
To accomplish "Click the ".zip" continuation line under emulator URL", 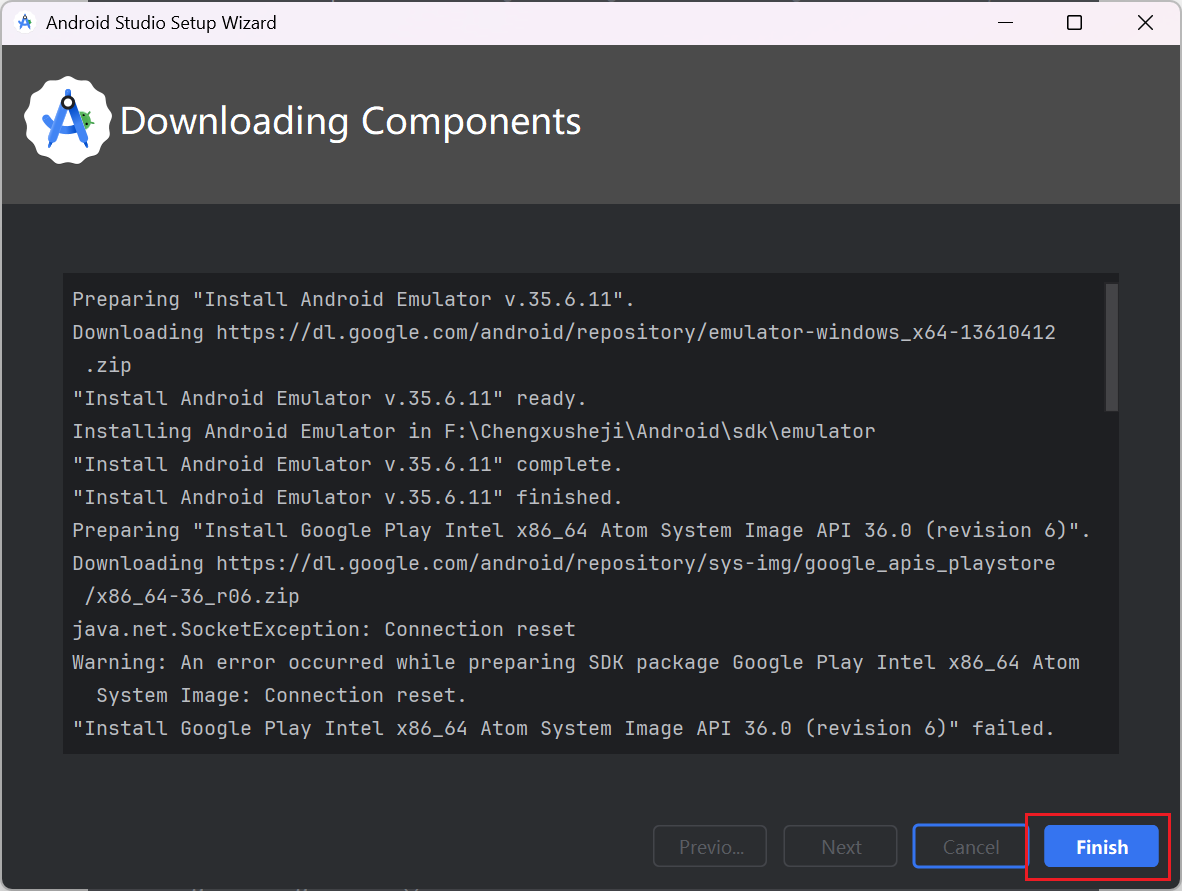I will (x=109, y=366).
